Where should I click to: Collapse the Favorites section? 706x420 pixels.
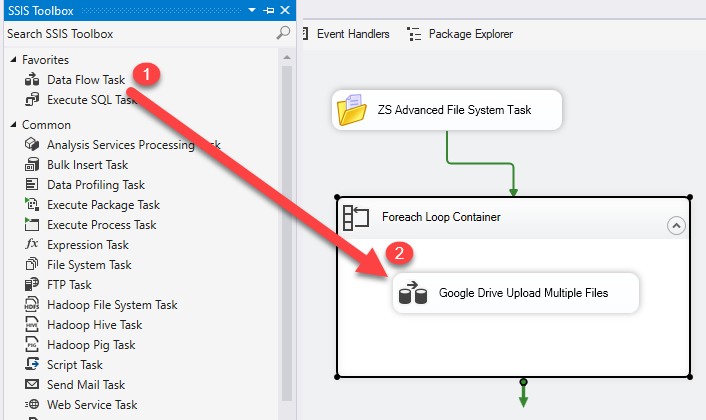coord(12,60)
